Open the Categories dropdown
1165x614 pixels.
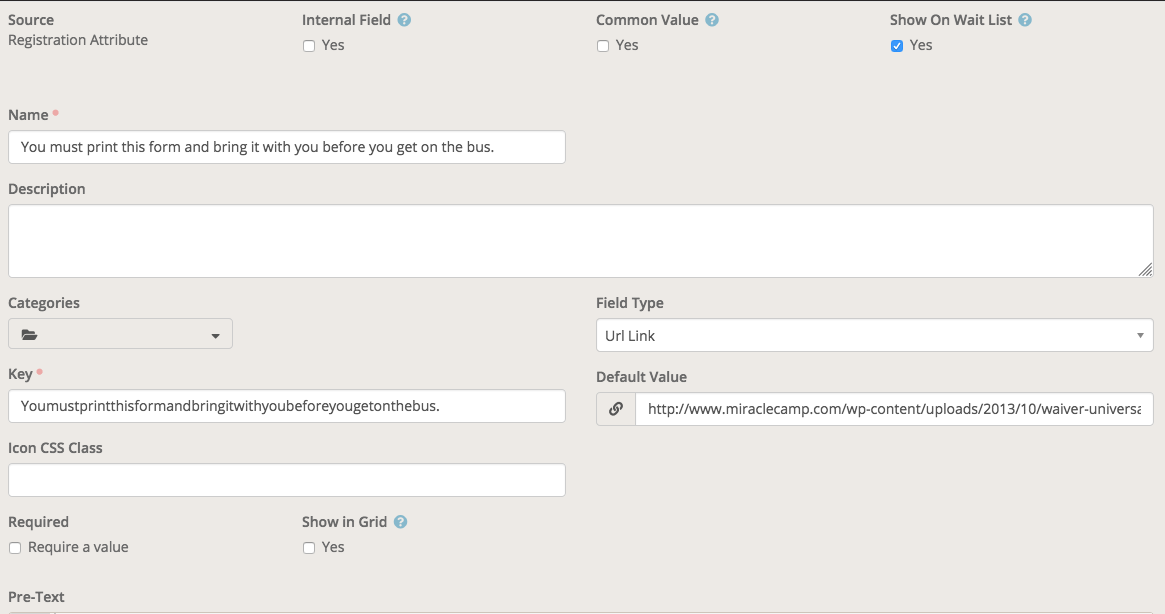point(215,333)
